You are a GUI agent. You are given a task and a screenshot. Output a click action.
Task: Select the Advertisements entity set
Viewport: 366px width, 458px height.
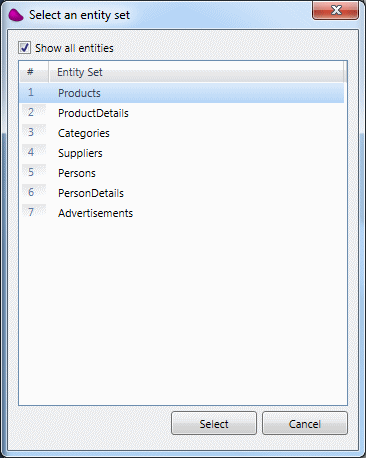pyautogui.click(x=182, y=213)
